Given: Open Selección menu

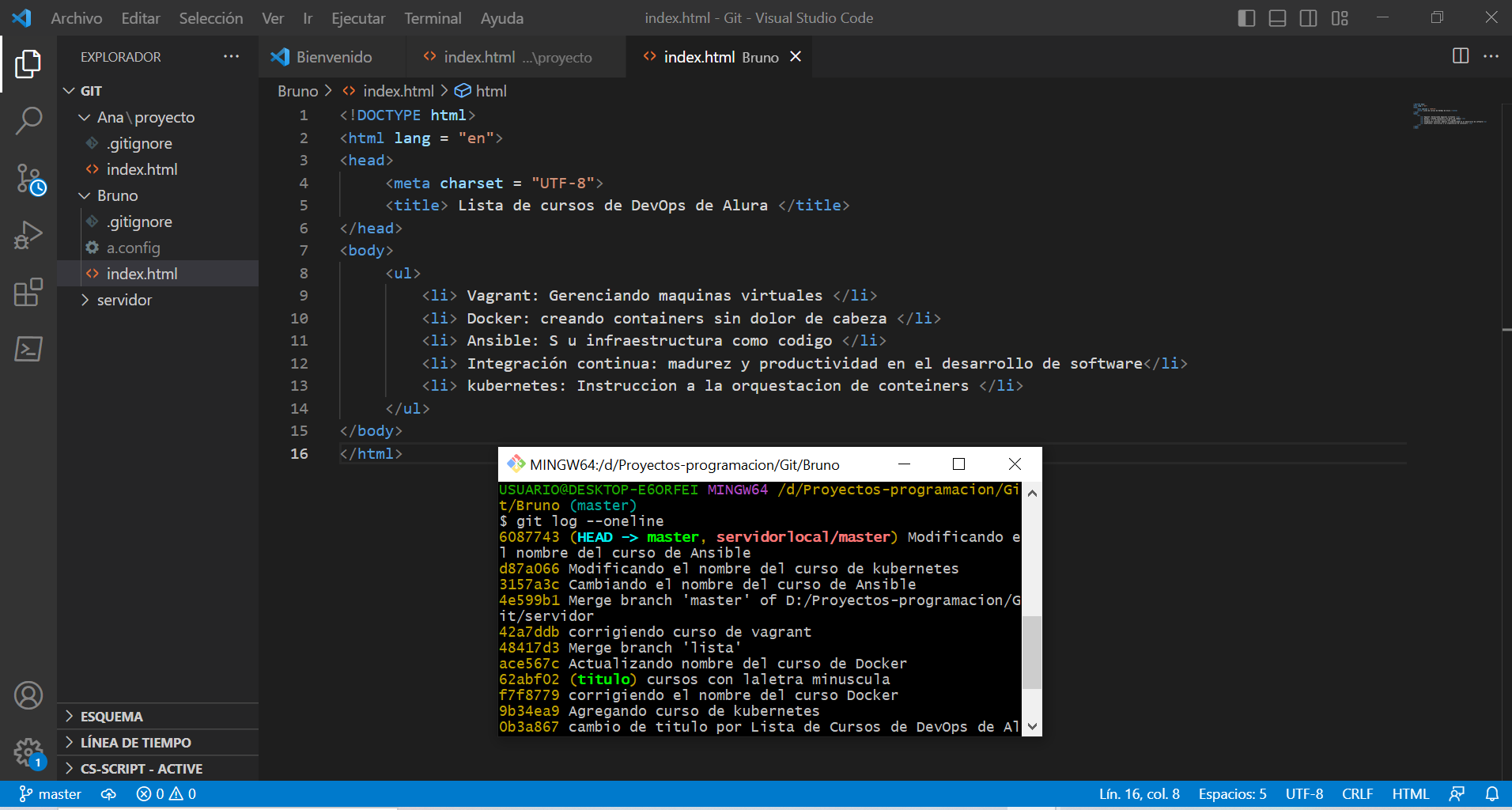Looking at the screenshot, I should coord(211,17).
